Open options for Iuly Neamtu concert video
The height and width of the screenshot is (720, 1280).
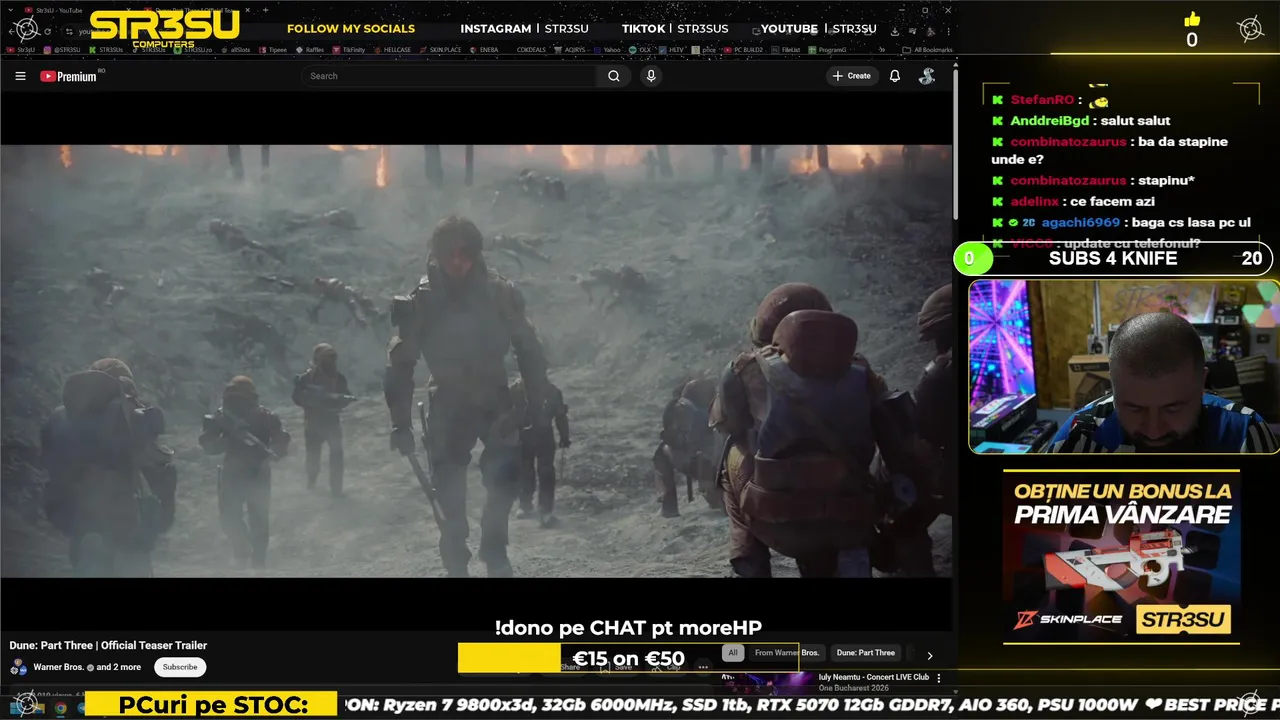[x=938, y=678]
